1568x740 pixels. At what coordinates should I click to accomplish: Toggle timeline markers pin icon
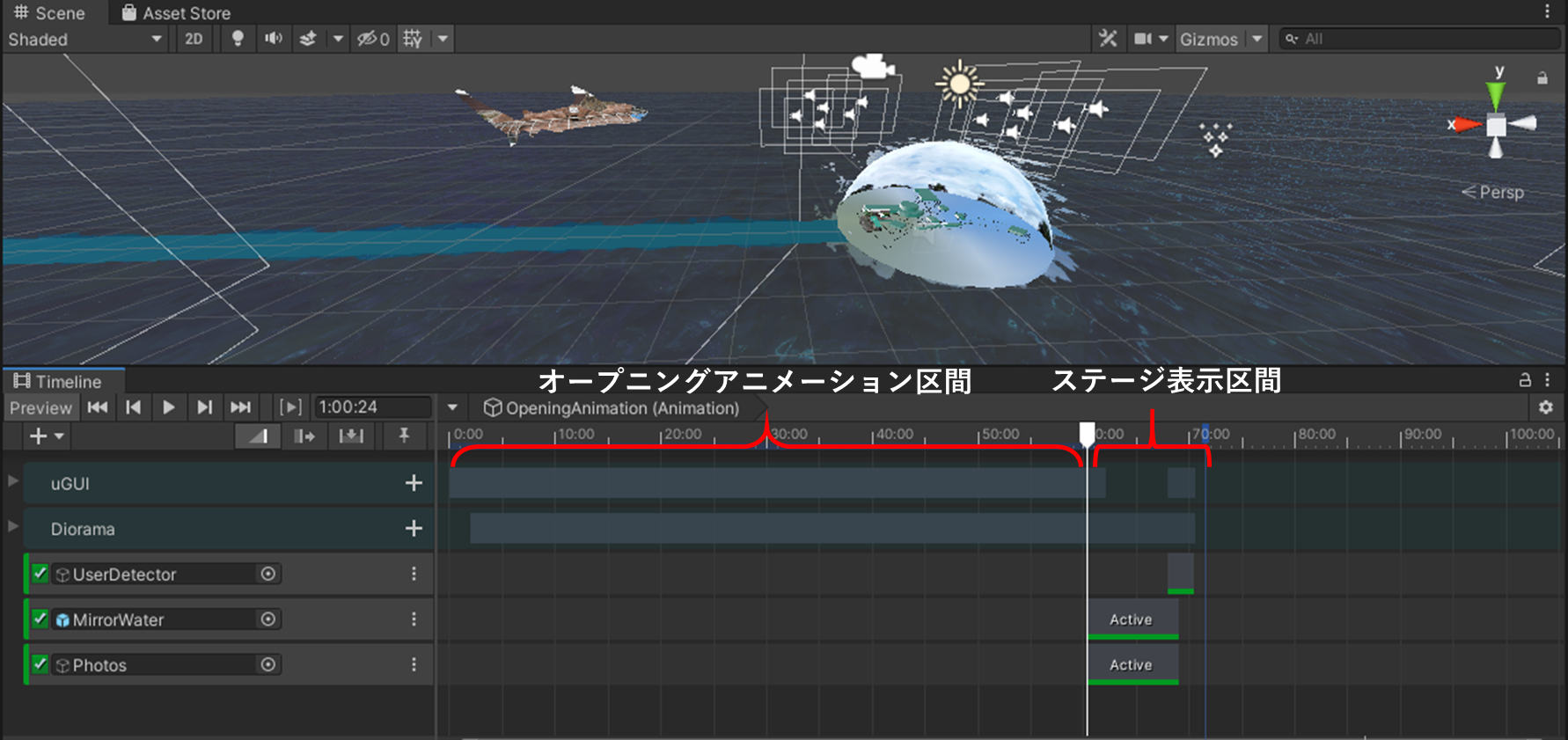404,436
